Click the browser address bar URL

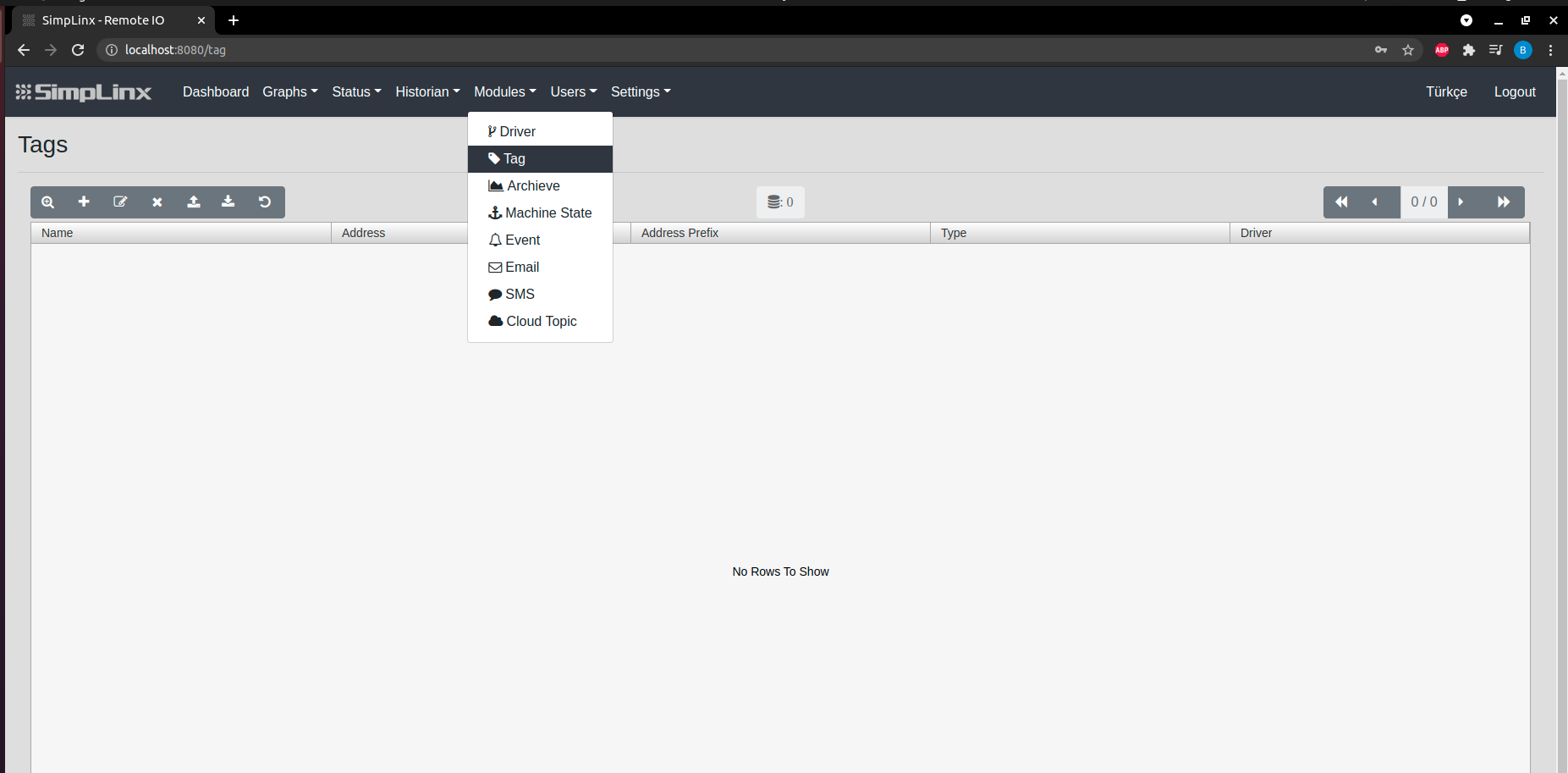[175, 50]
